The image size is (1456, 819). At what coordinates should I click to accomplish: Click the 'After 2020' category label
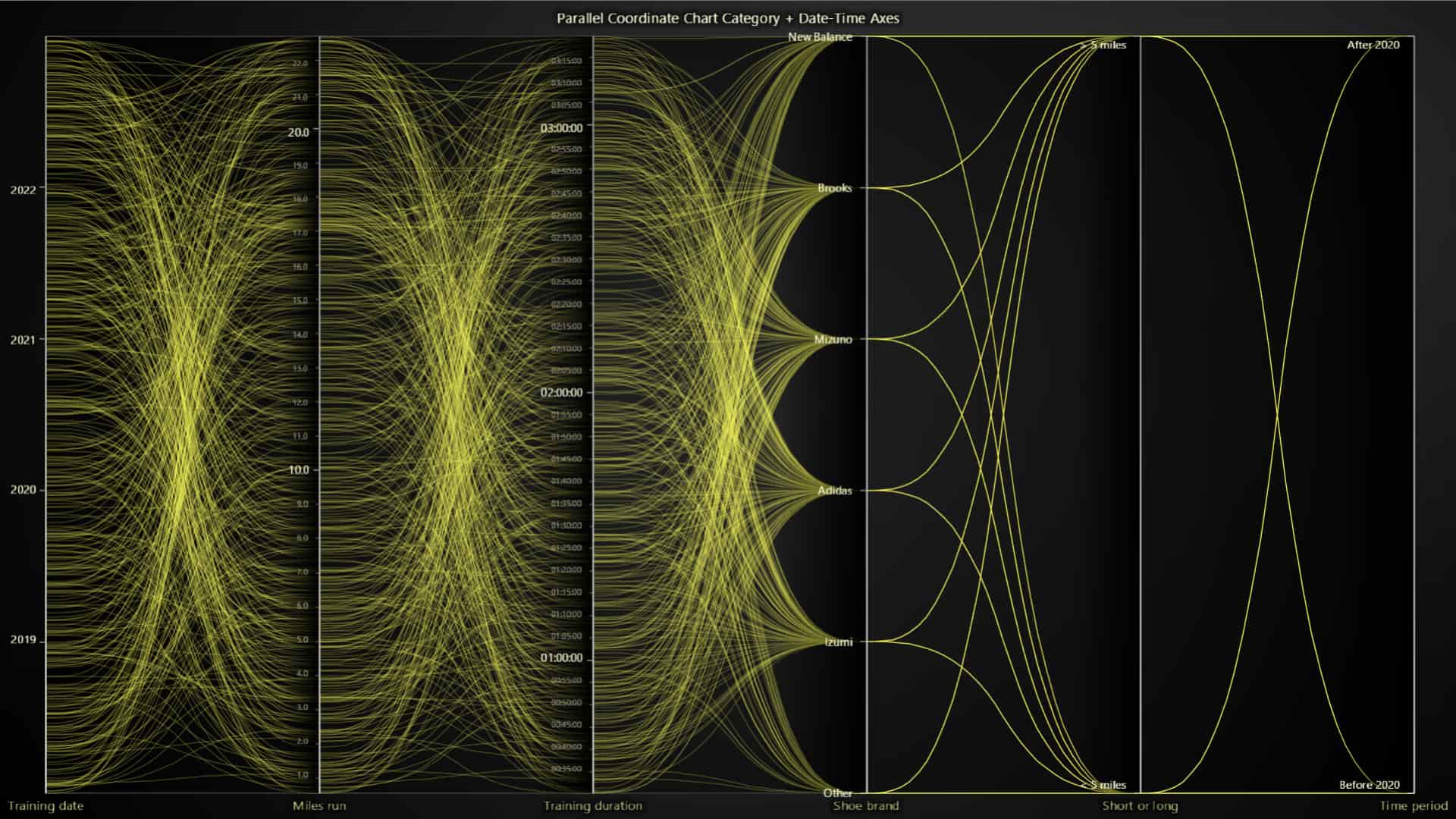click(1373, 45)
